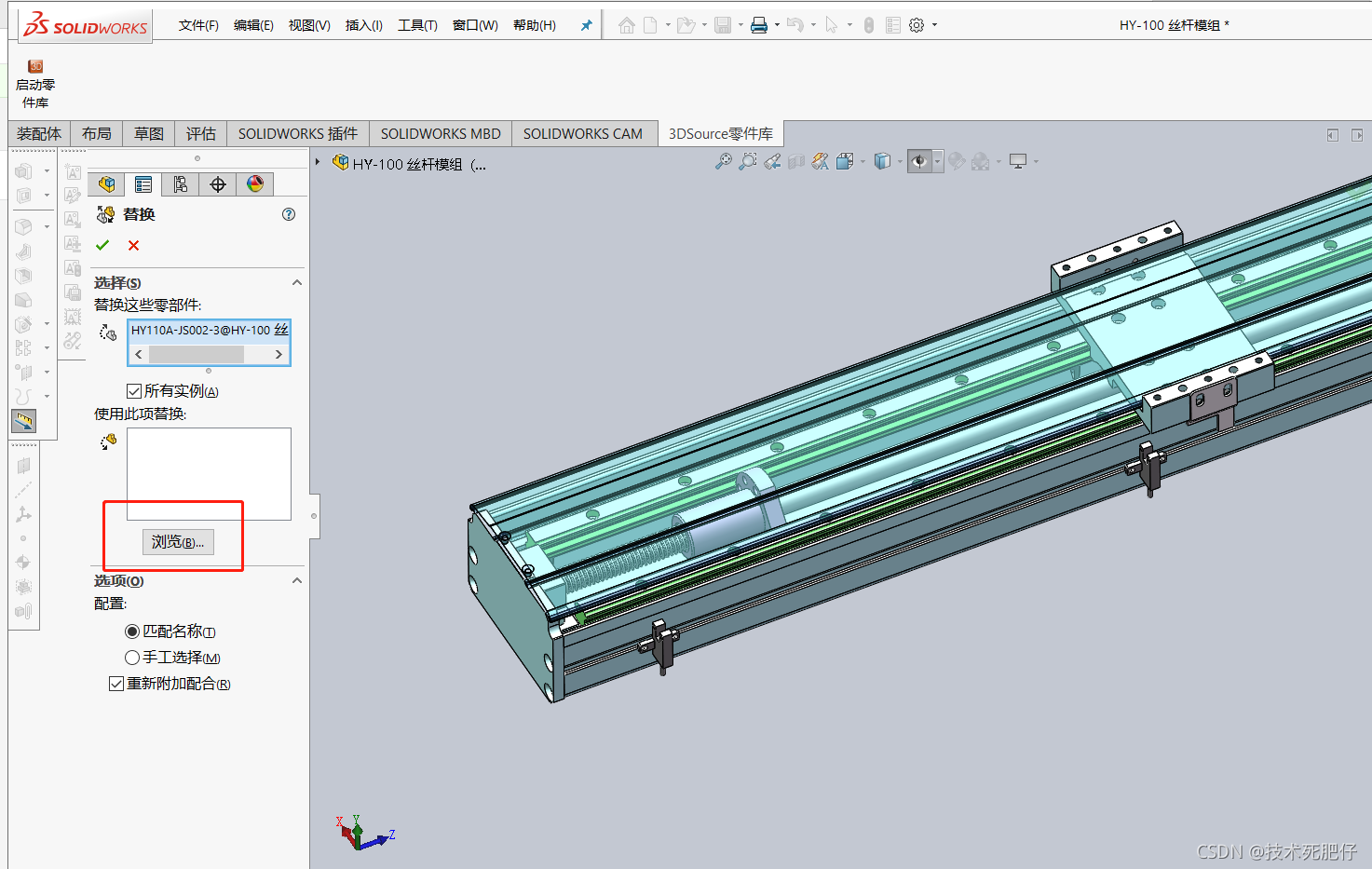Click the Print icon in toolbar
Viewport: 1372px width, 869px height.
pos(759,25)
